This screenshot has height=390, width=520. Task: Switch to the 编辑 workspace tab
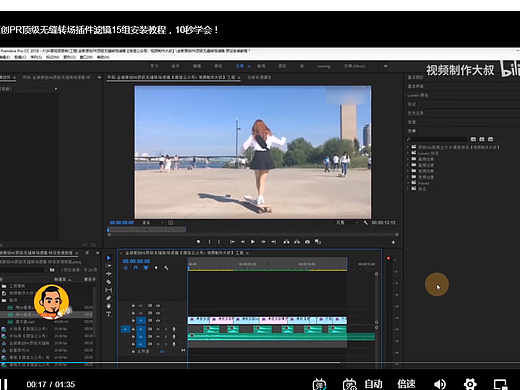[197, 66]
